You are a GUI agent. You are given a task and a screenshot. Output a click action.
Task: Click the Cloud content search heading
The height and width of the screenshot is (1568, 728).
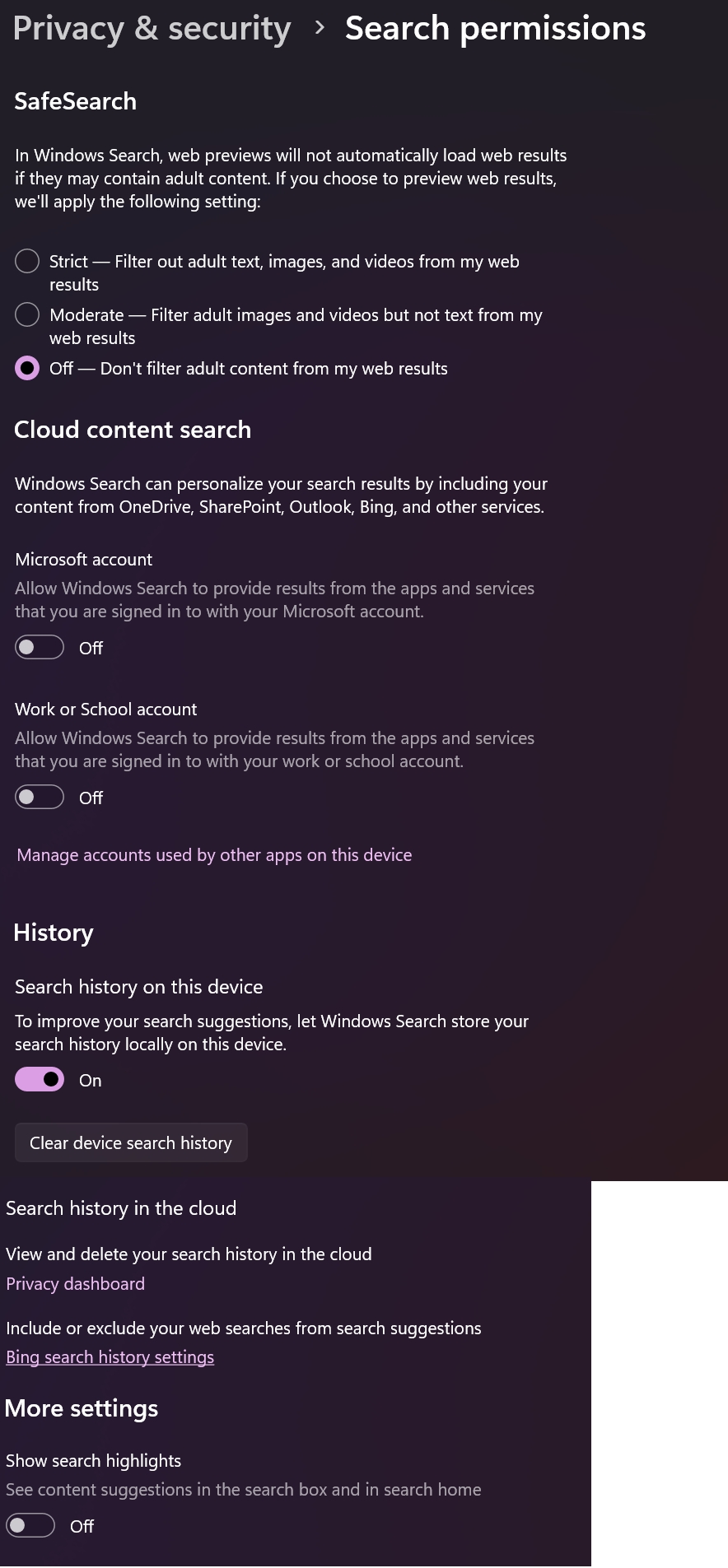[x=133, y=430]
